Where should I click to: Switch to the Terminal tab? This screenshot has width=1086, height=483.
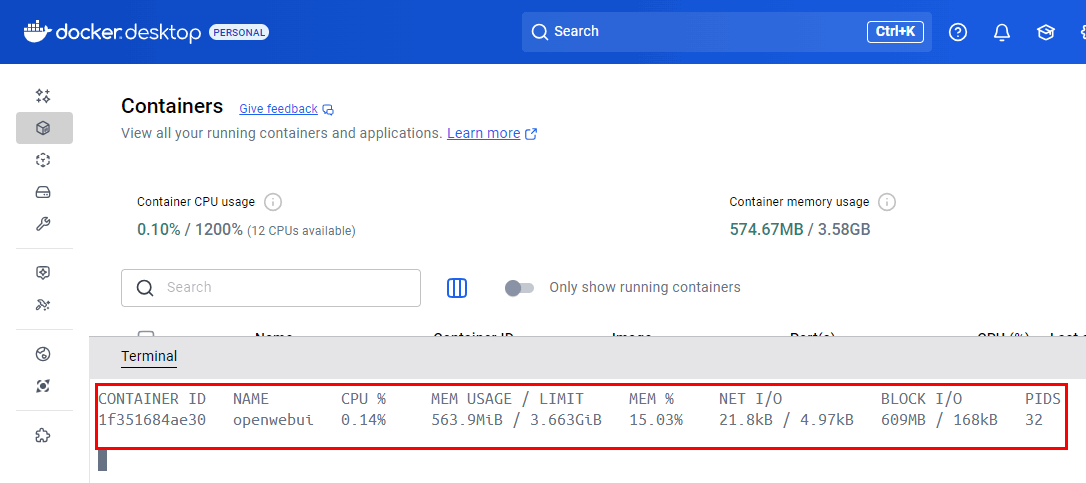[149, 356]
